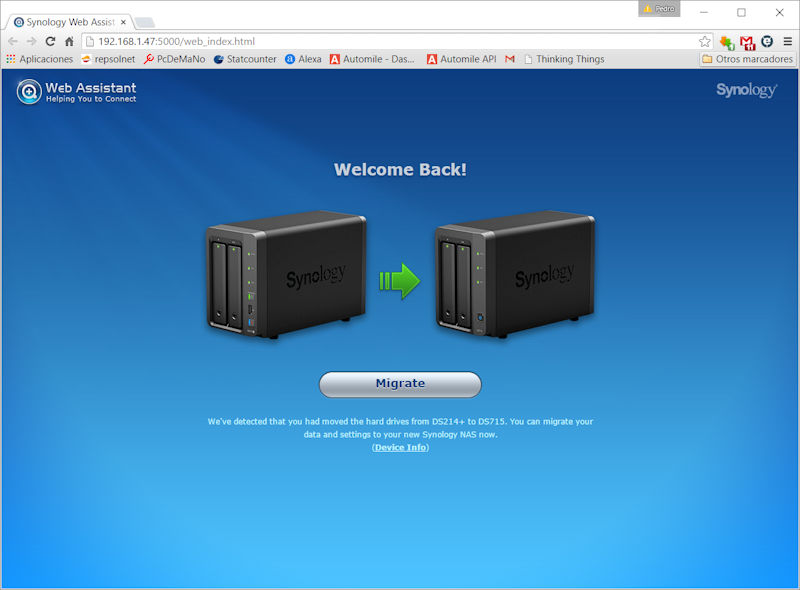Open the Gmail checker extension icon

click(x=747, y=43)
